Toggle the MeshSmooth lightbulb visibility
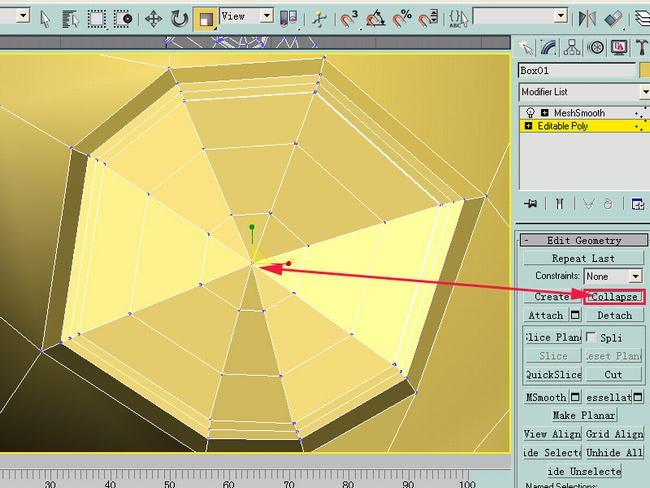Image resolution: width=650 pixels, height=488 pixels. coord(530,112)
